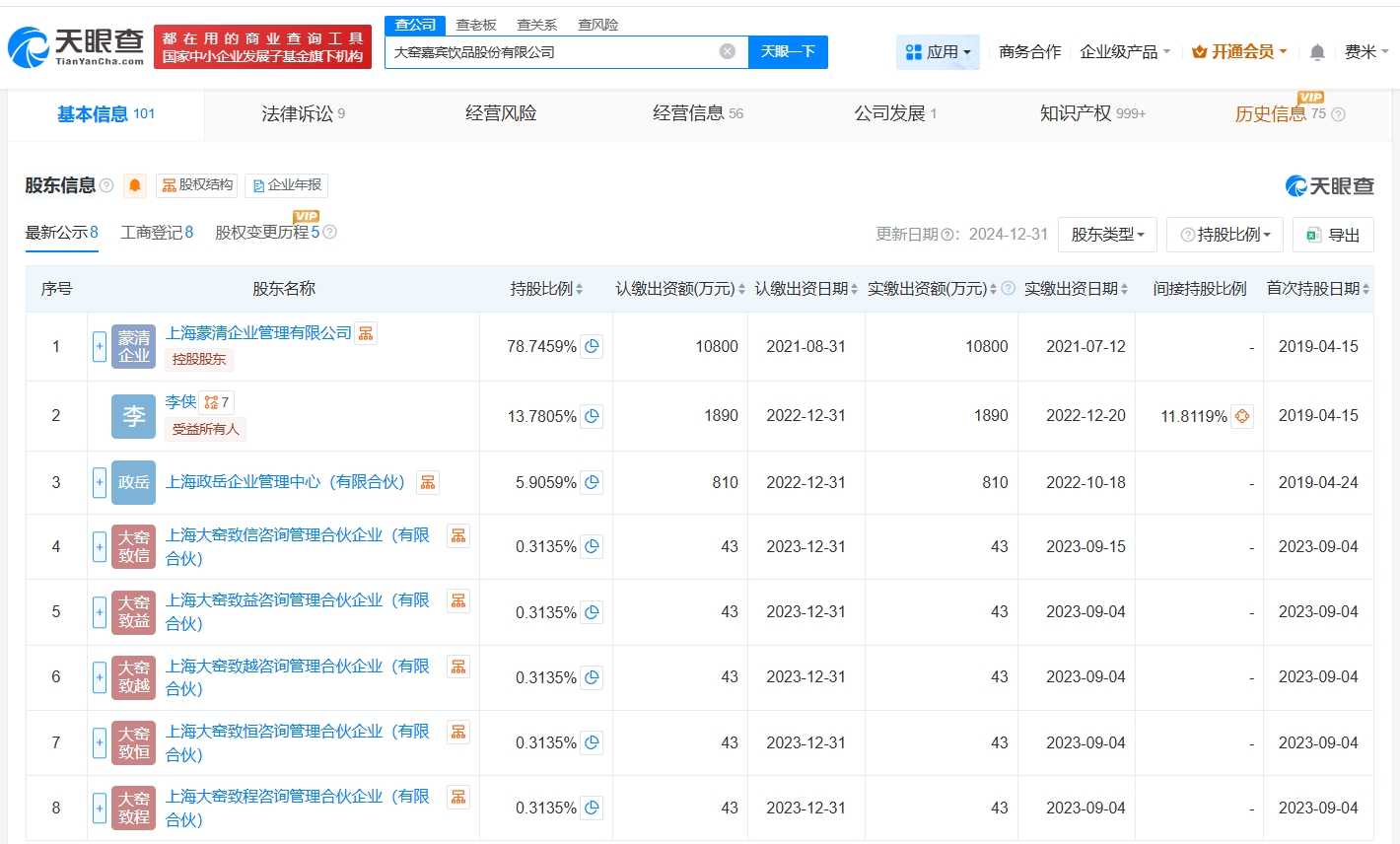
Task: Clear the search box with X icon
Action: click(728, 51)
